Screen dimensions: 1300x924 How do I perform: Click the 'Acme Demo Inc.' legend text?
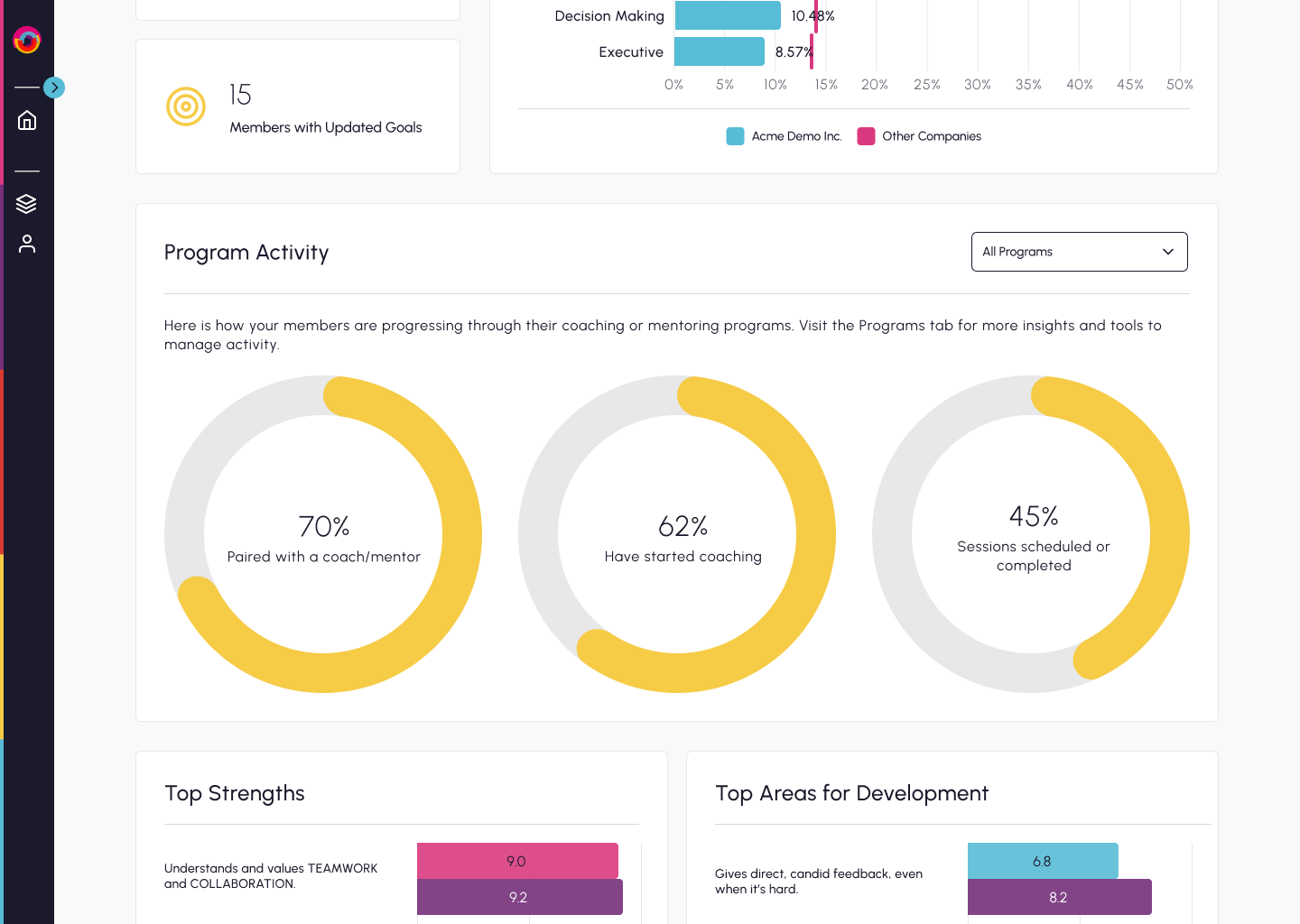coord(797,136)
